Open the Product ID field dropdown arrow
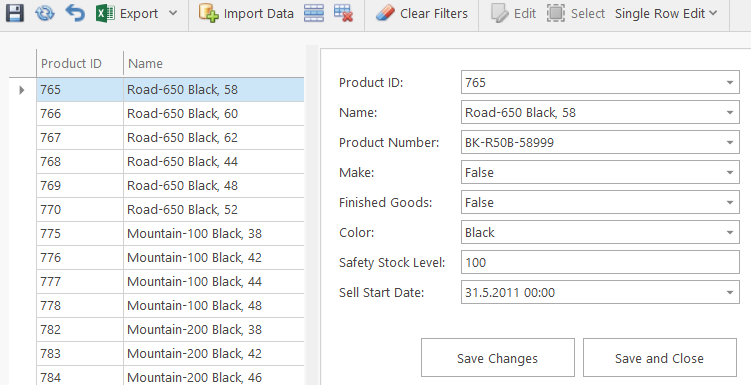Image resolution: width=751 pixels, height=385 pixels. [x=729, y=82]
